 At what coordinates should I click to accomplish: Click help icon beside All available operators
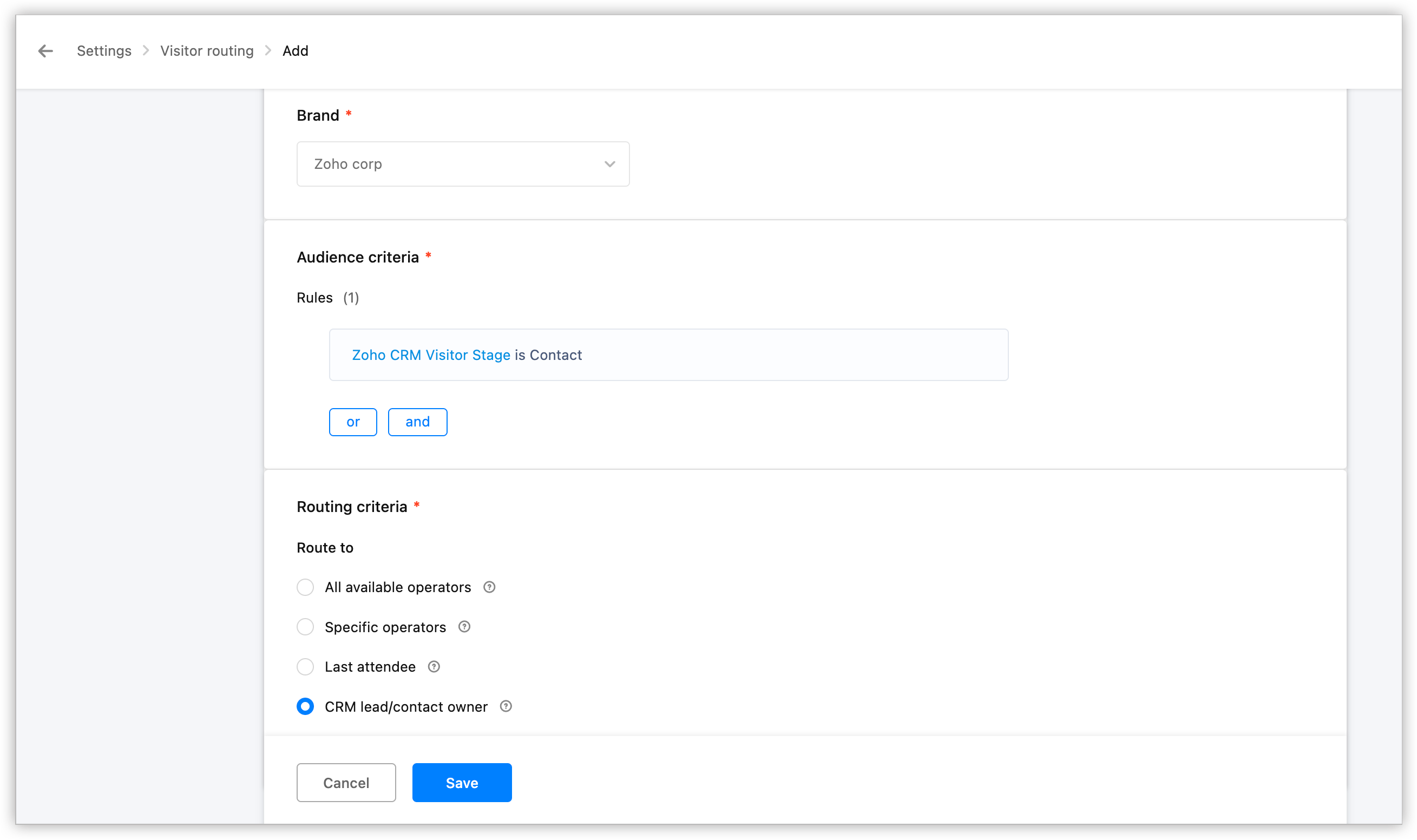point(489,587)
